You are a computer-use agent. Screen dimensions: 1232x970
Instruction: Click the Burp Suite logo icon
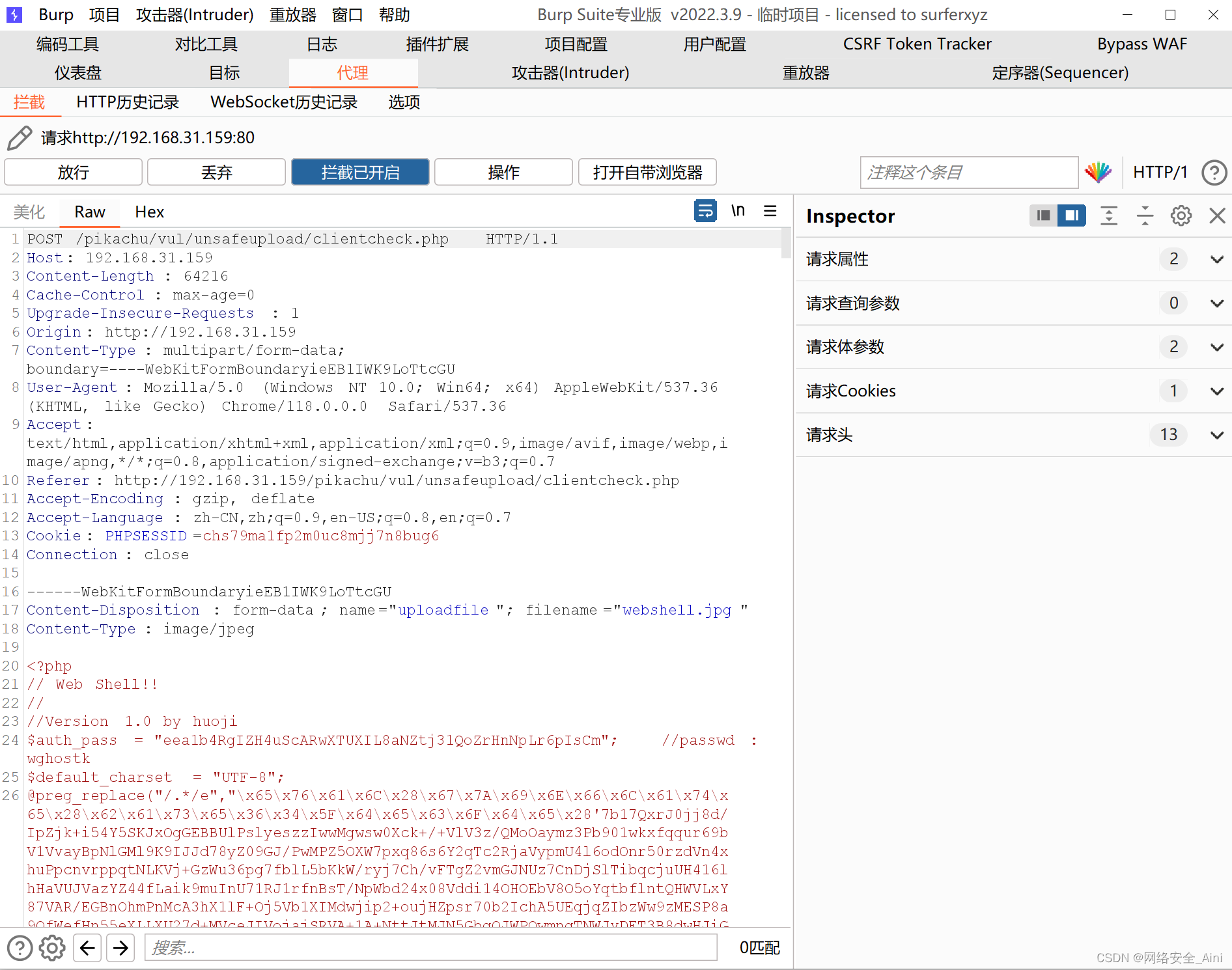coord(14,14)
